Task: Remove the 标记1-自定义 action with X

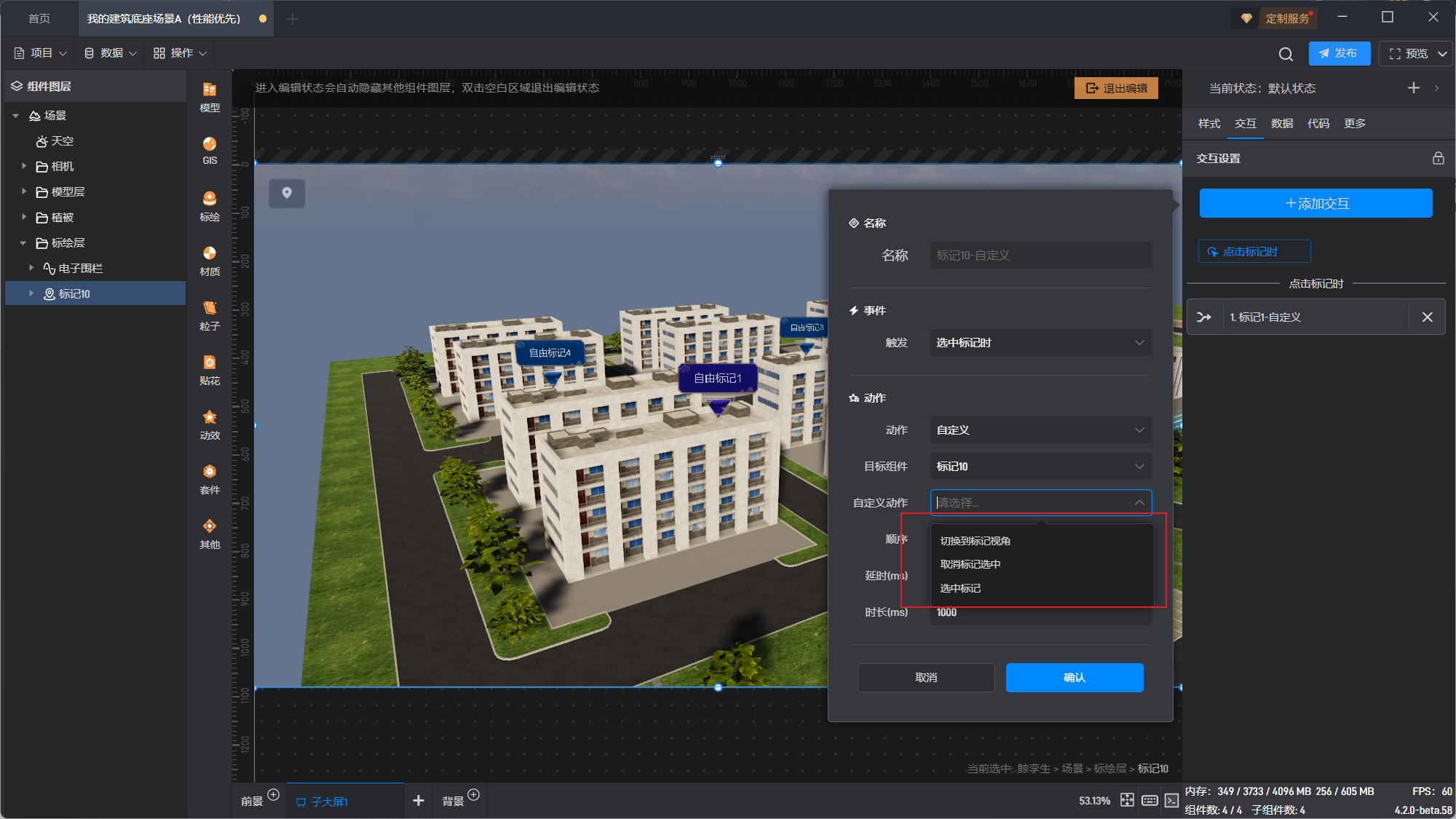Action: pyautogui.click(x=1427, y=317)
